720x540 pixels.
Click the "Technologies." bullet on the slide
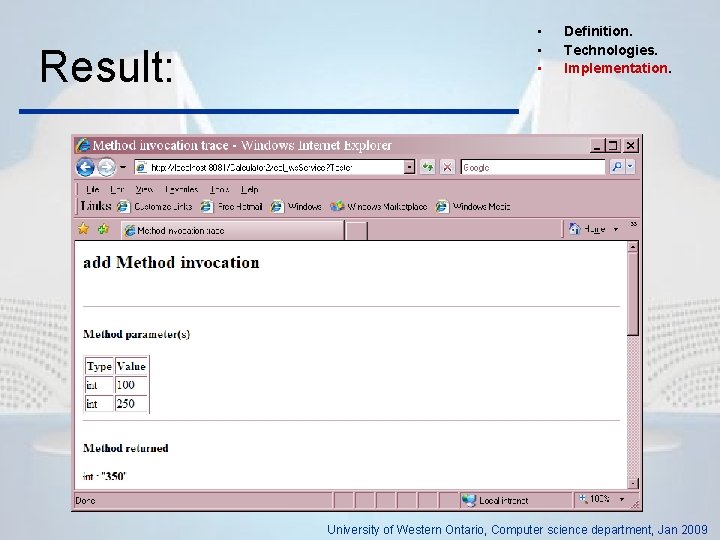(611, 50)
